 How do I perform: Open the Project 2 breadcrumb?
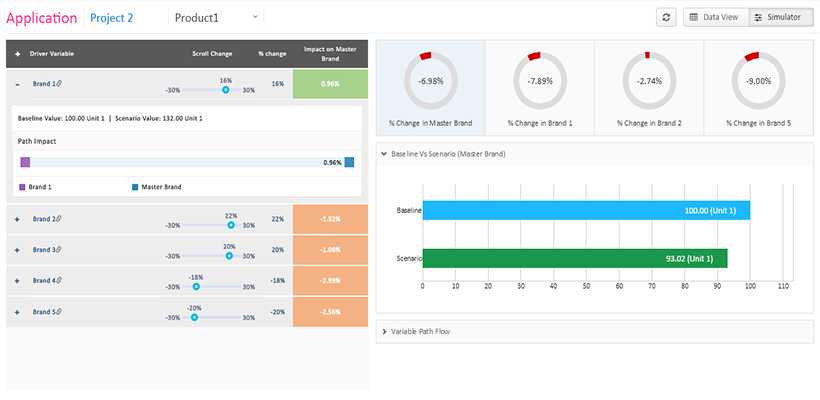click(111, 18)
